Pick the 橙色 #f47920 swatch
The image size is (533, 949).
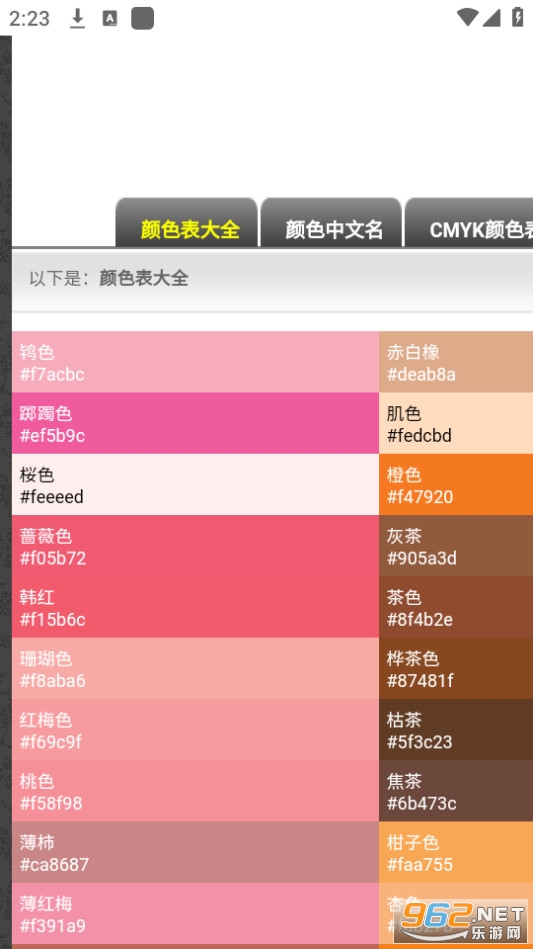pyautogui.click(x=456, y=485)
